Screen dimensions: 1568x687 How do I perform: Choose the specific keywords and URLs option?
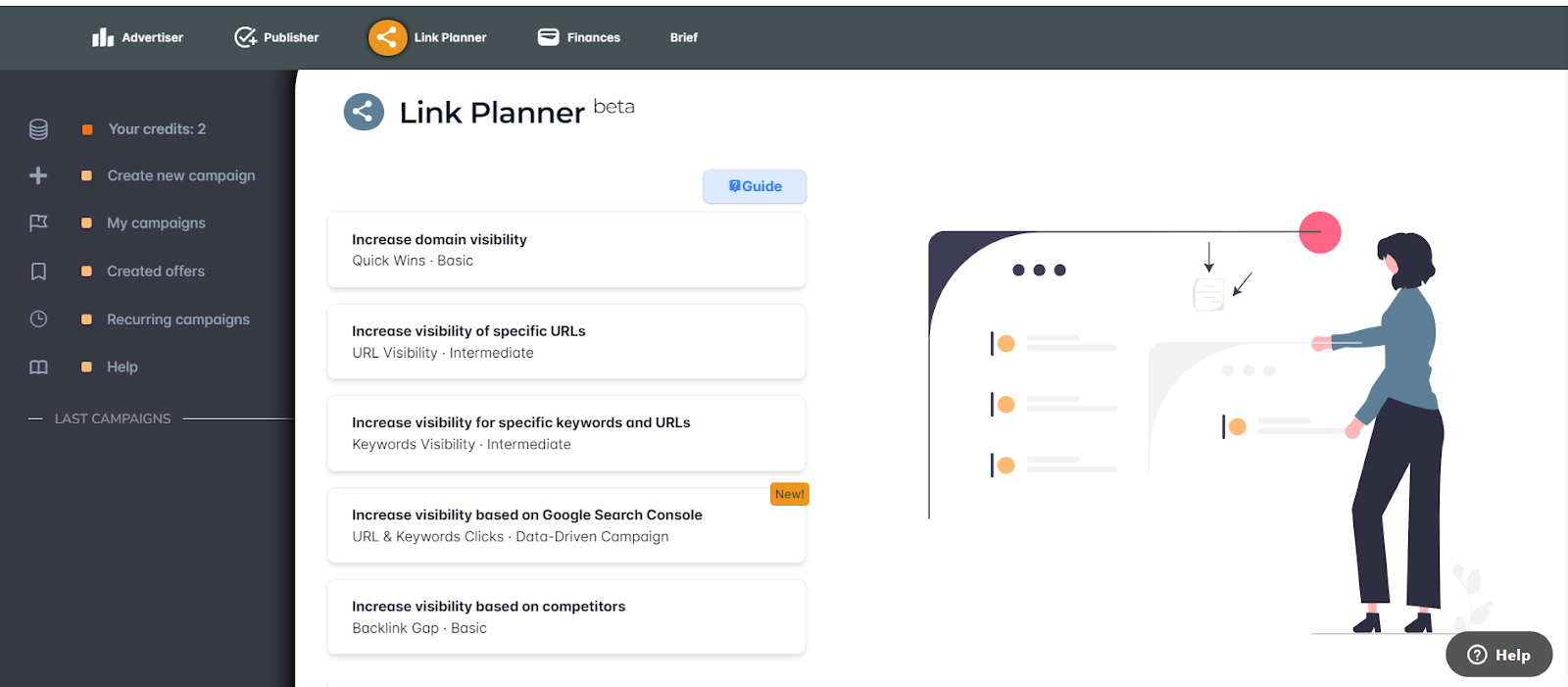tap(565, 433)
